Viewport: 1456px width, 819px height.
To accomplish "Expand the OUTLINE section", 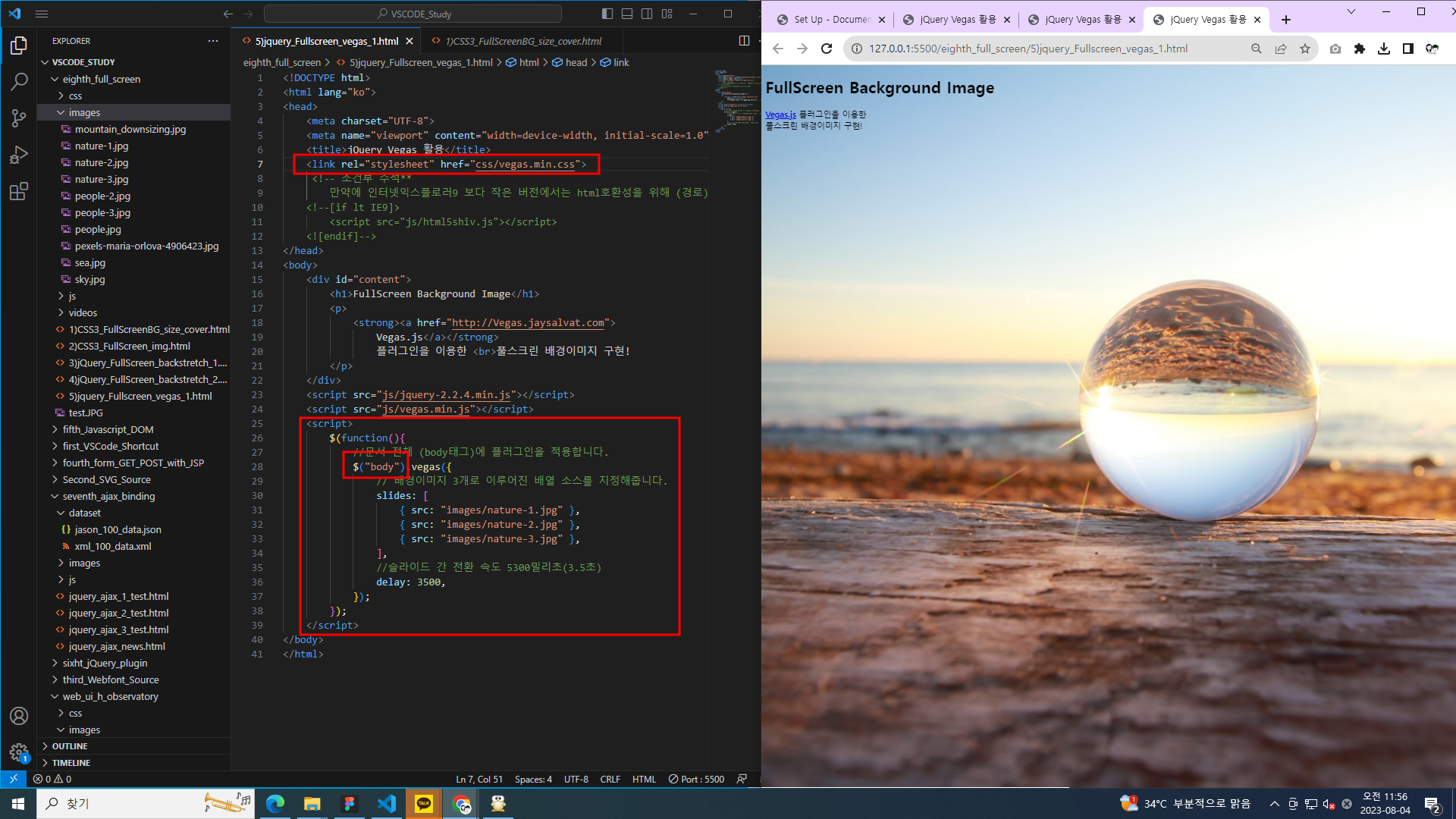I will pos(70,746).
